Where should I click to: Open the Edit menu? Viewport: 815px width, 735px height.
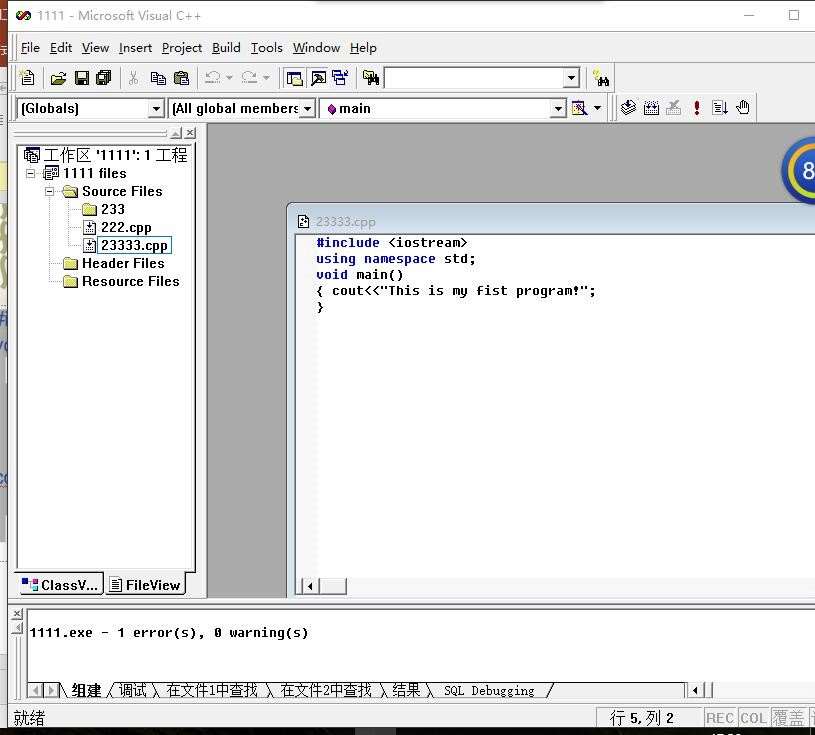tap(61, 48)
